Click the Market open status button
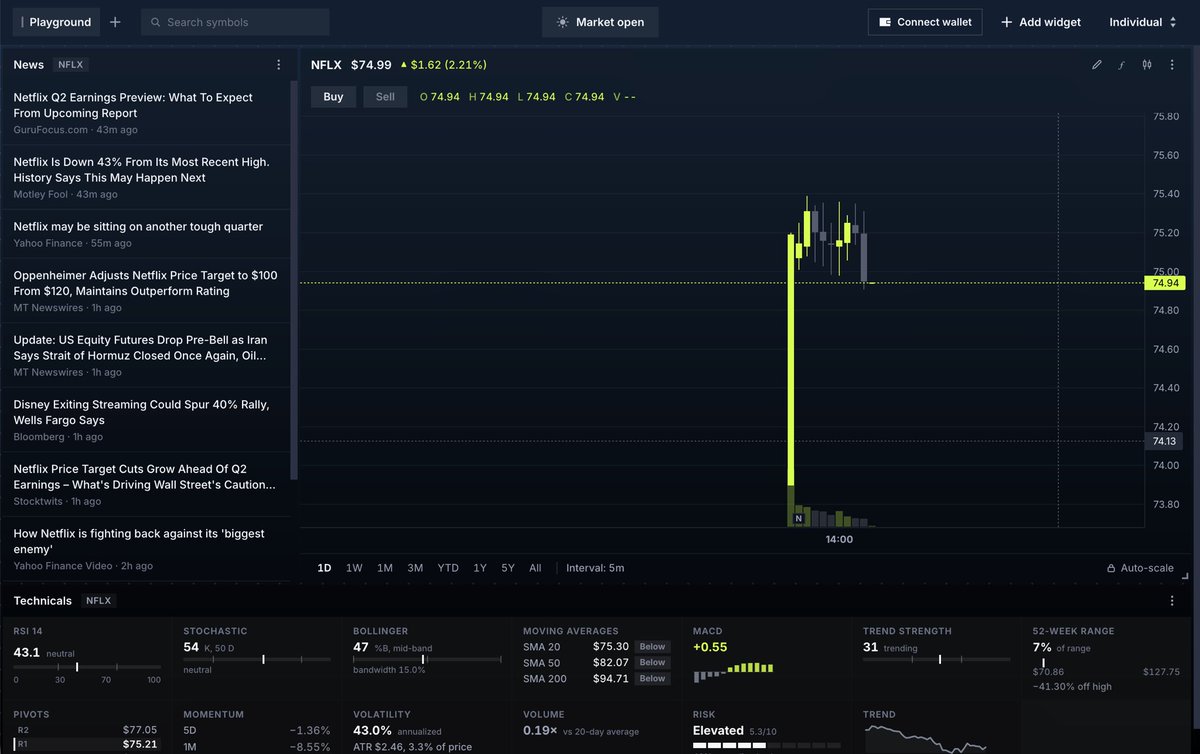 [600, 22]
